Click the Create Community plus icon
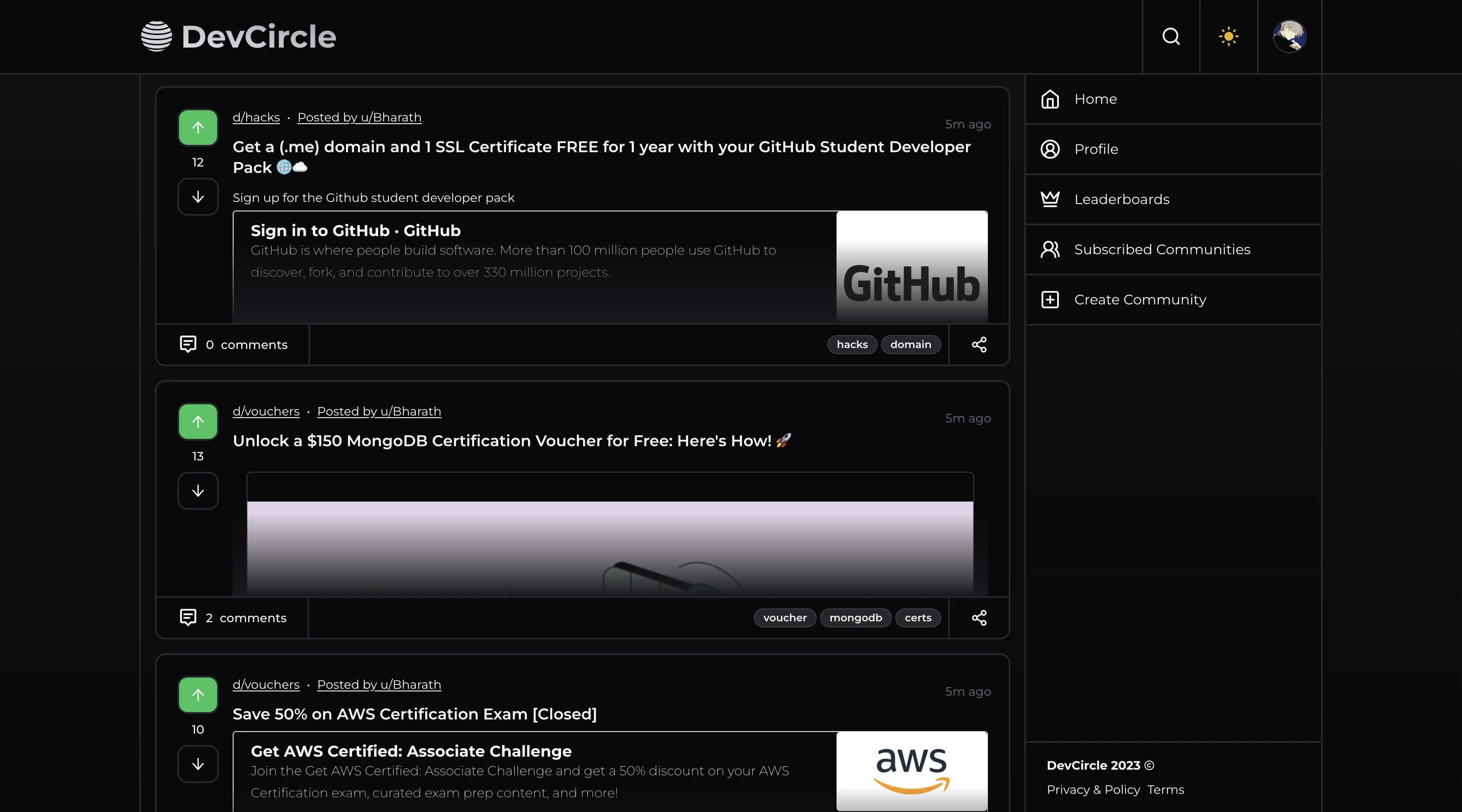 pos(1050,300)
